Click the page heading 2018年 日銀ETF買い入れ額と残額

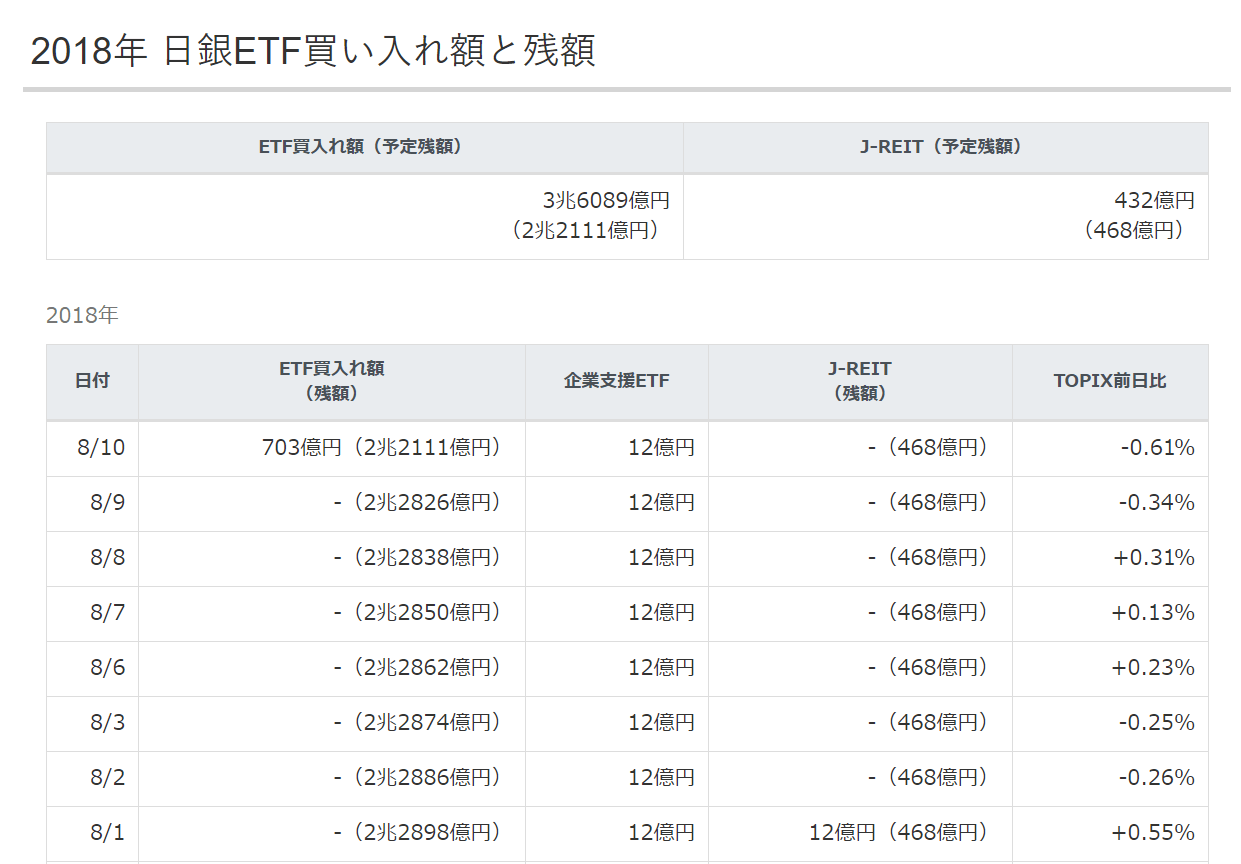click(x=313, y=51)
